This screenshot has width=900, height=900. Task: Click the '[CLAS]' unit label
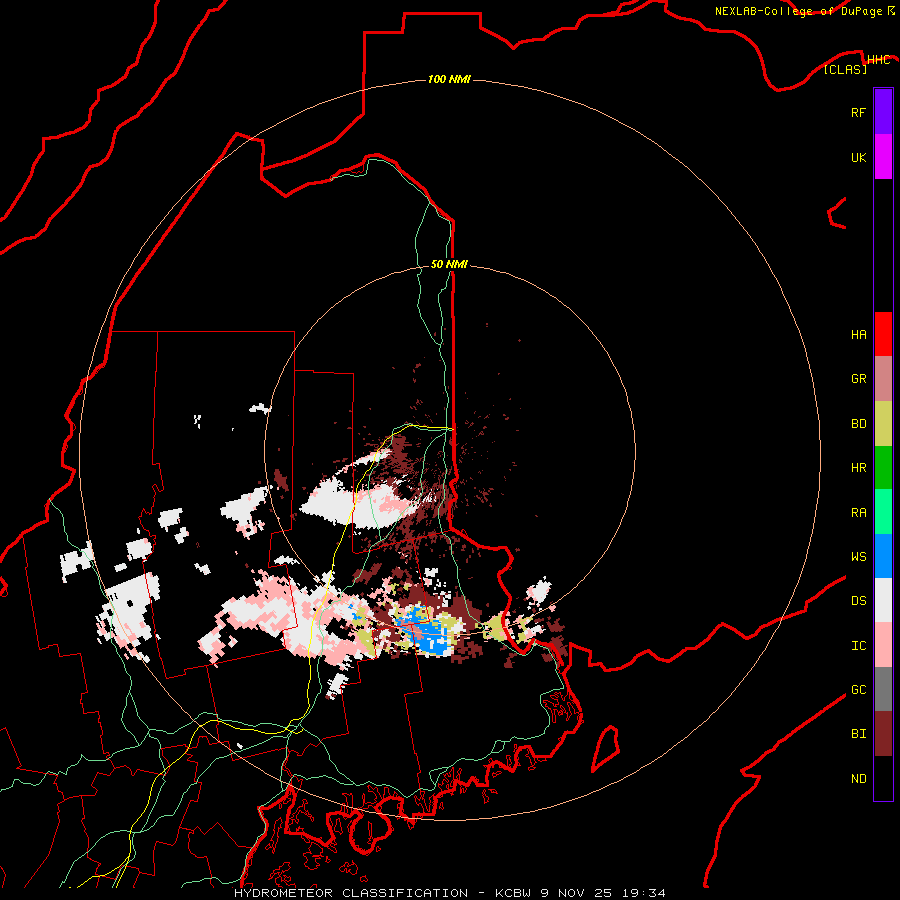pyautogui.click(x=845, y=69)
